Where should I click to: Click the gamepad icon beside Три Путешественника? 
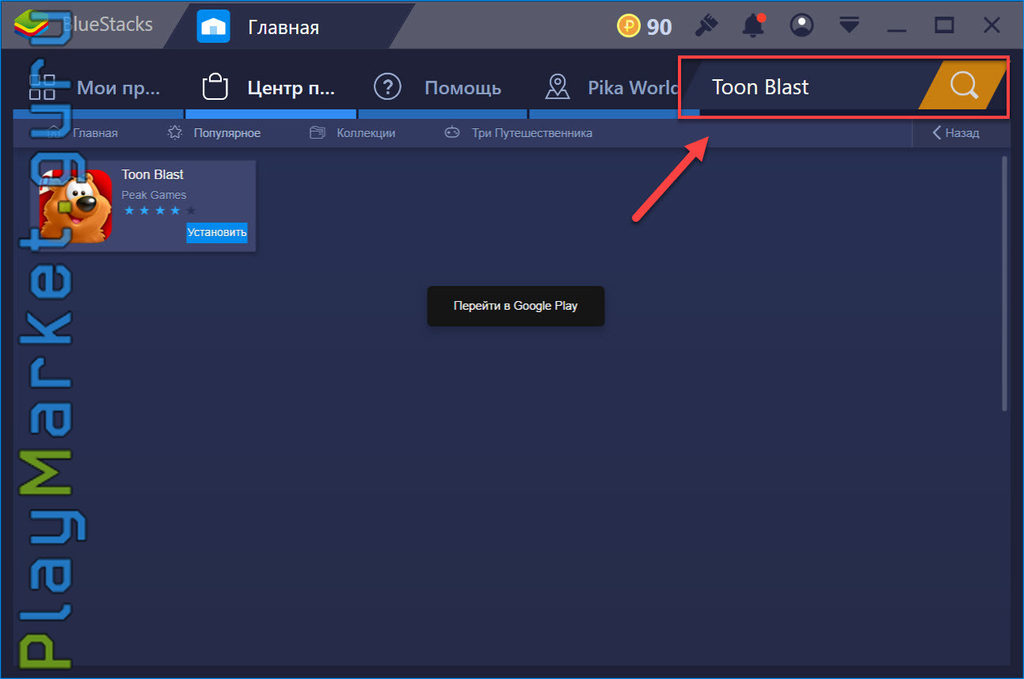452,133
